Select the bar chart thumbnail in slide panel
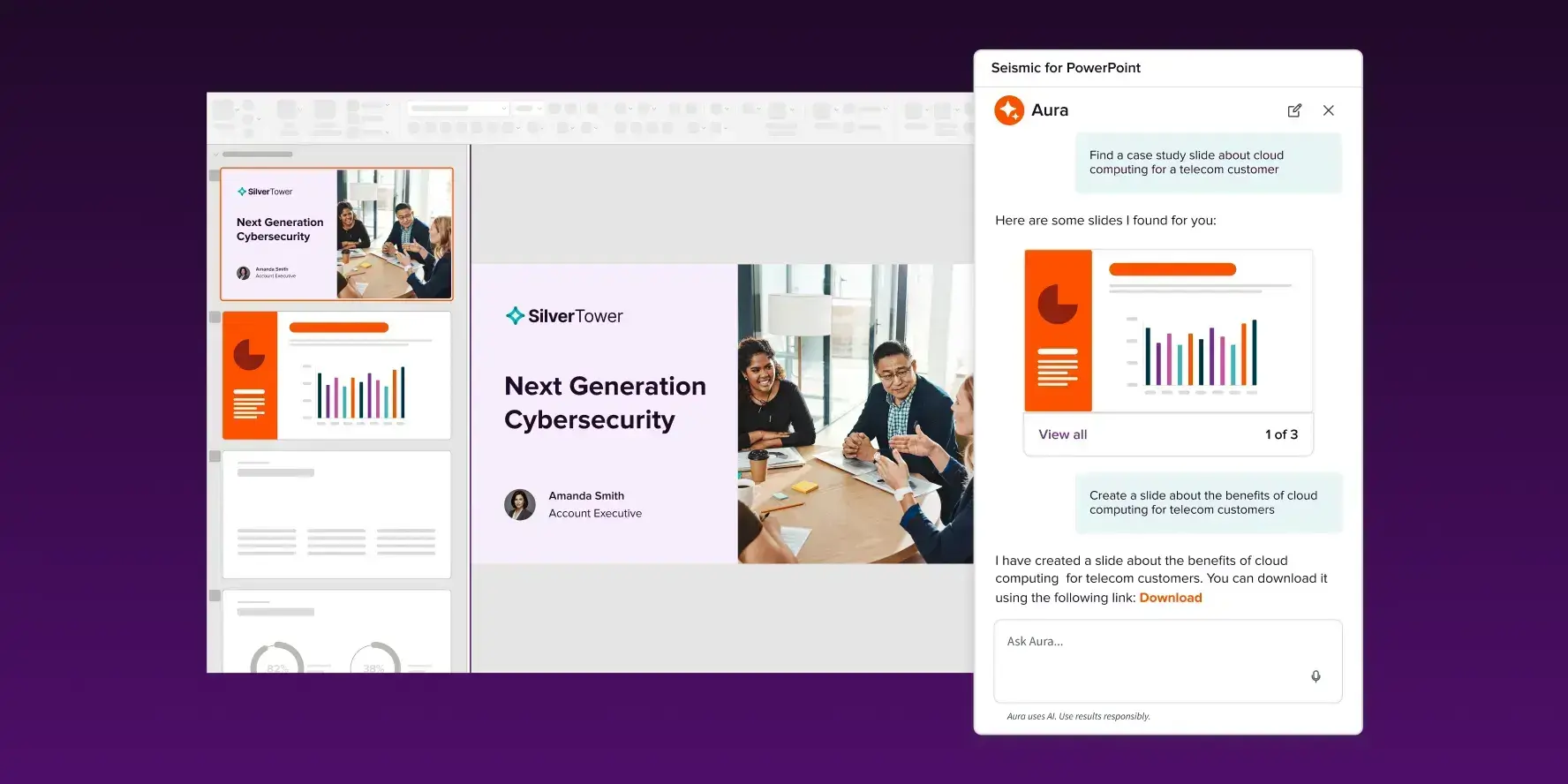This screenshot has height=784, width=1568. tap(336, 375)
